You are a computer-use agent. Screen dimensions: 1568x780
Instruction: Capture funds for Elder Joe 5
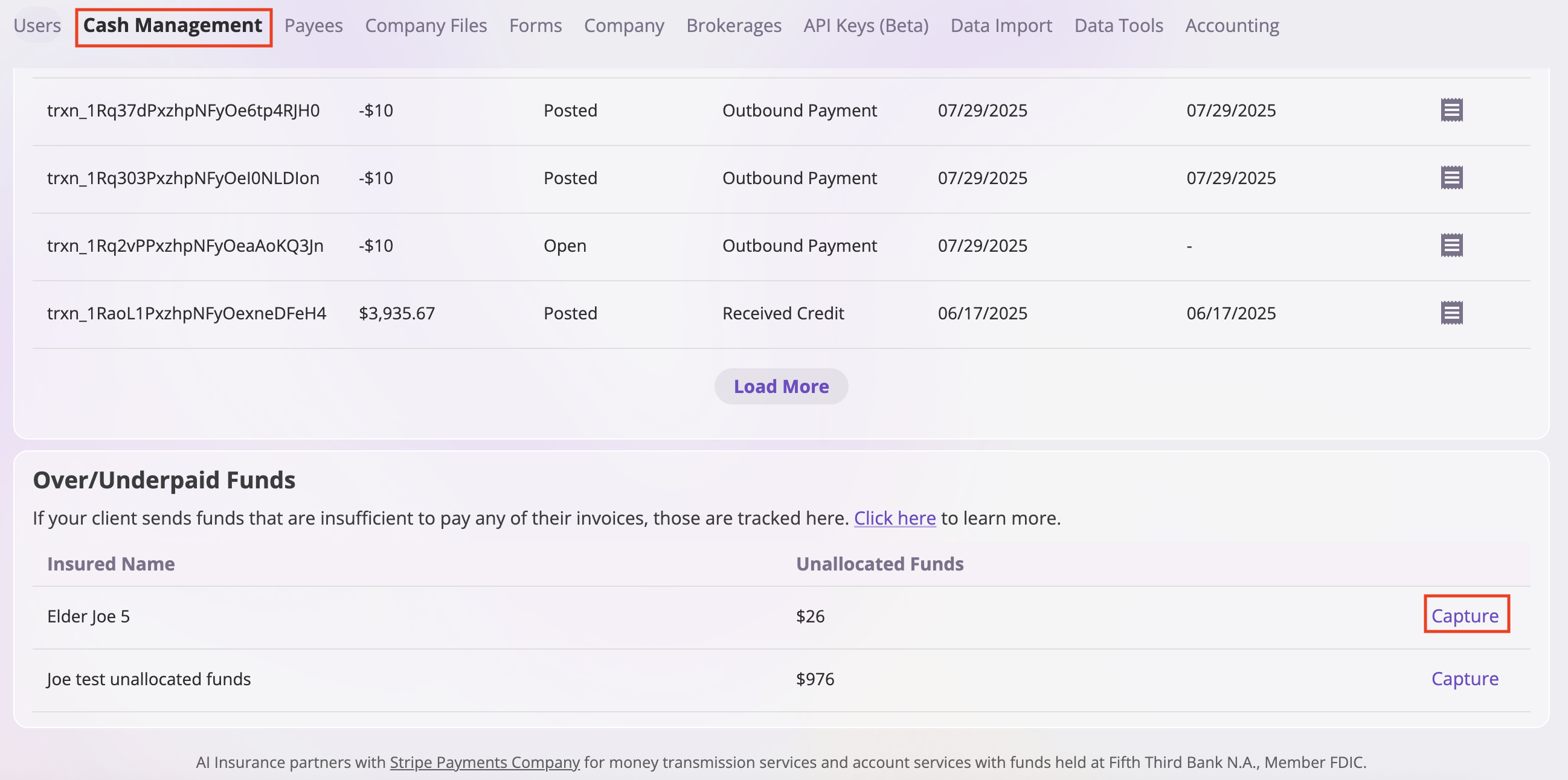[1465, 616]
